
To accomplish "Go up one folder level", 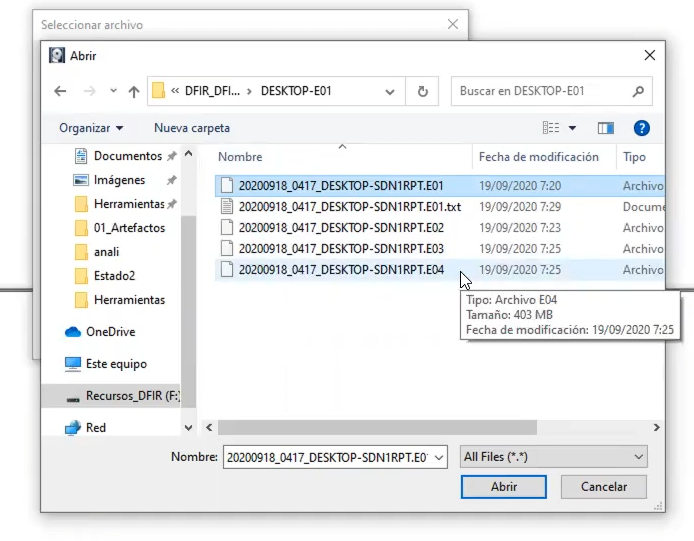I will point(134,91).
